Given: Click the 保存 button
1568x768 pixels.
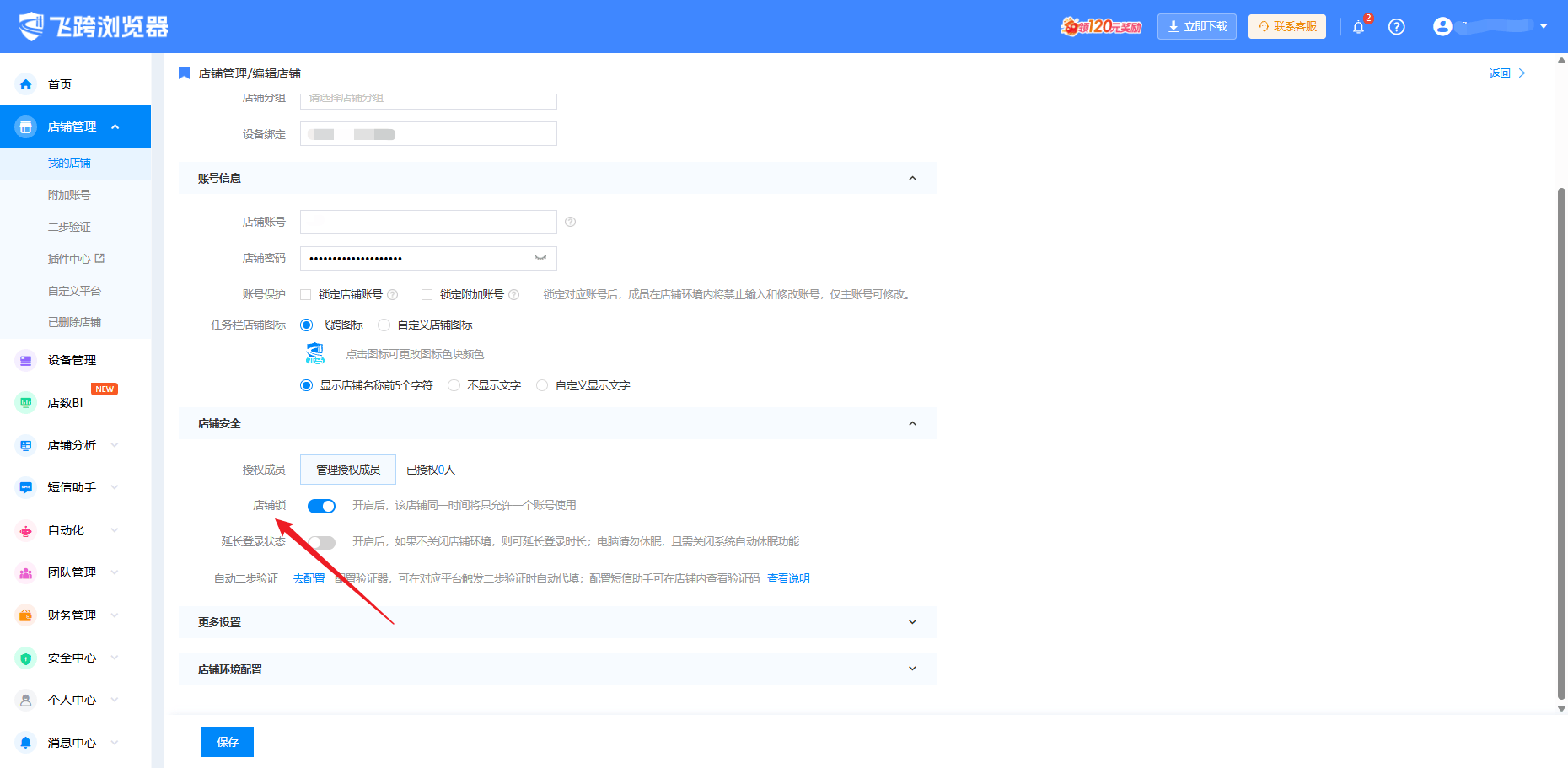Looking at the screenshot, I should [x=228, y=742].
